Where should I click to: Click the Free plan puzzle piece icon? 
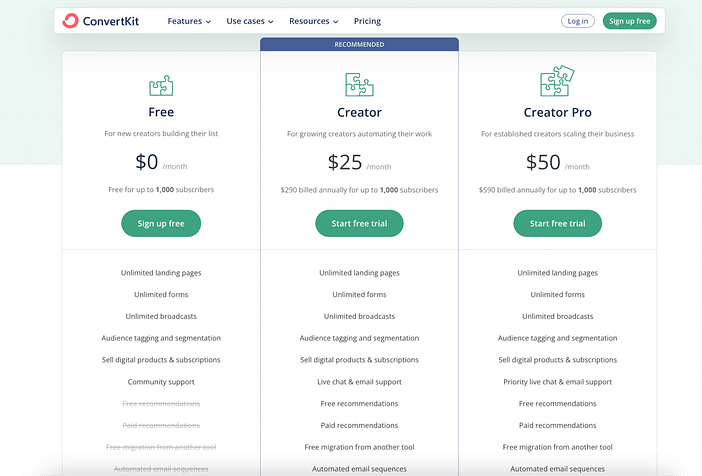click(x=161, y=86)
